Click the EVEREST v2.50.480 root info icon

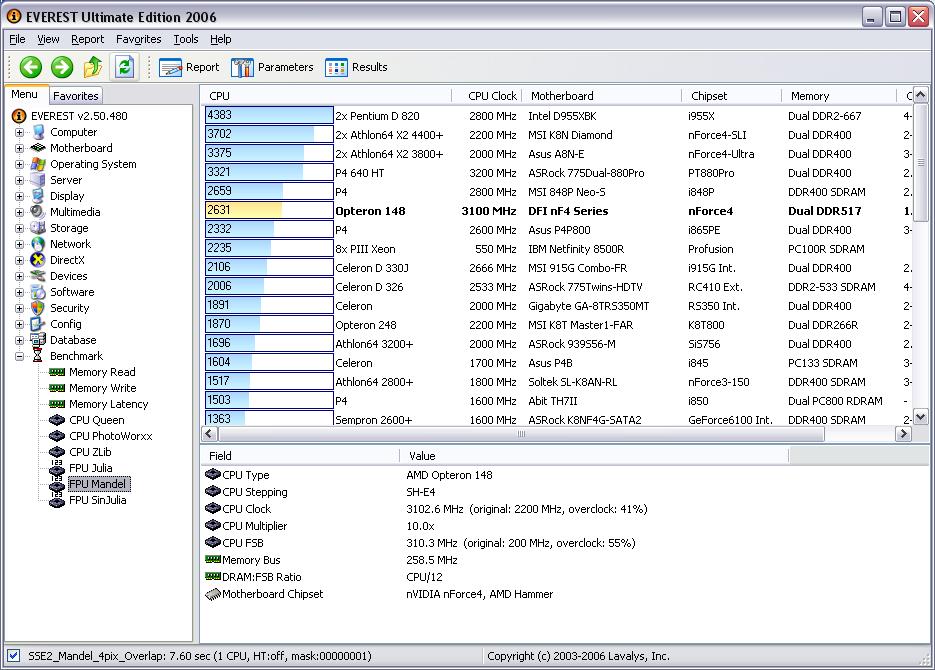click(x=19, y=116)
